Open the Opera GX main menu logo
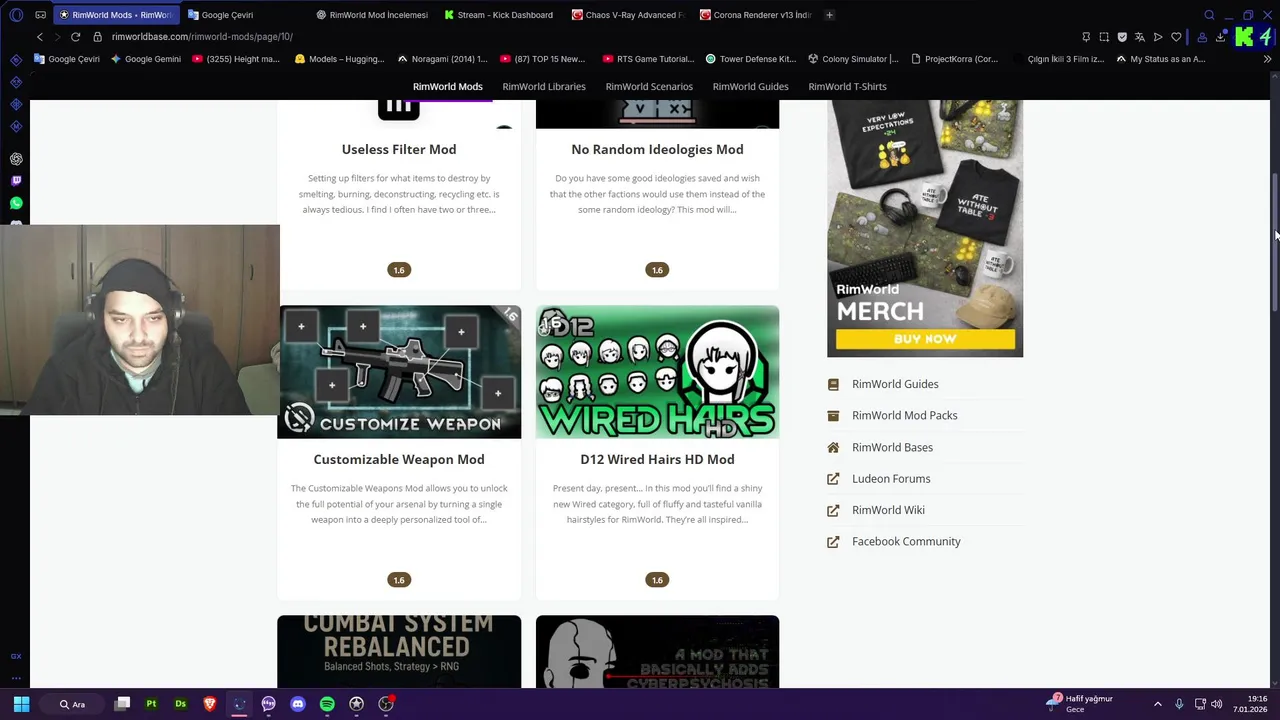This screenshot has height=720, width=1280. (16, 15)
